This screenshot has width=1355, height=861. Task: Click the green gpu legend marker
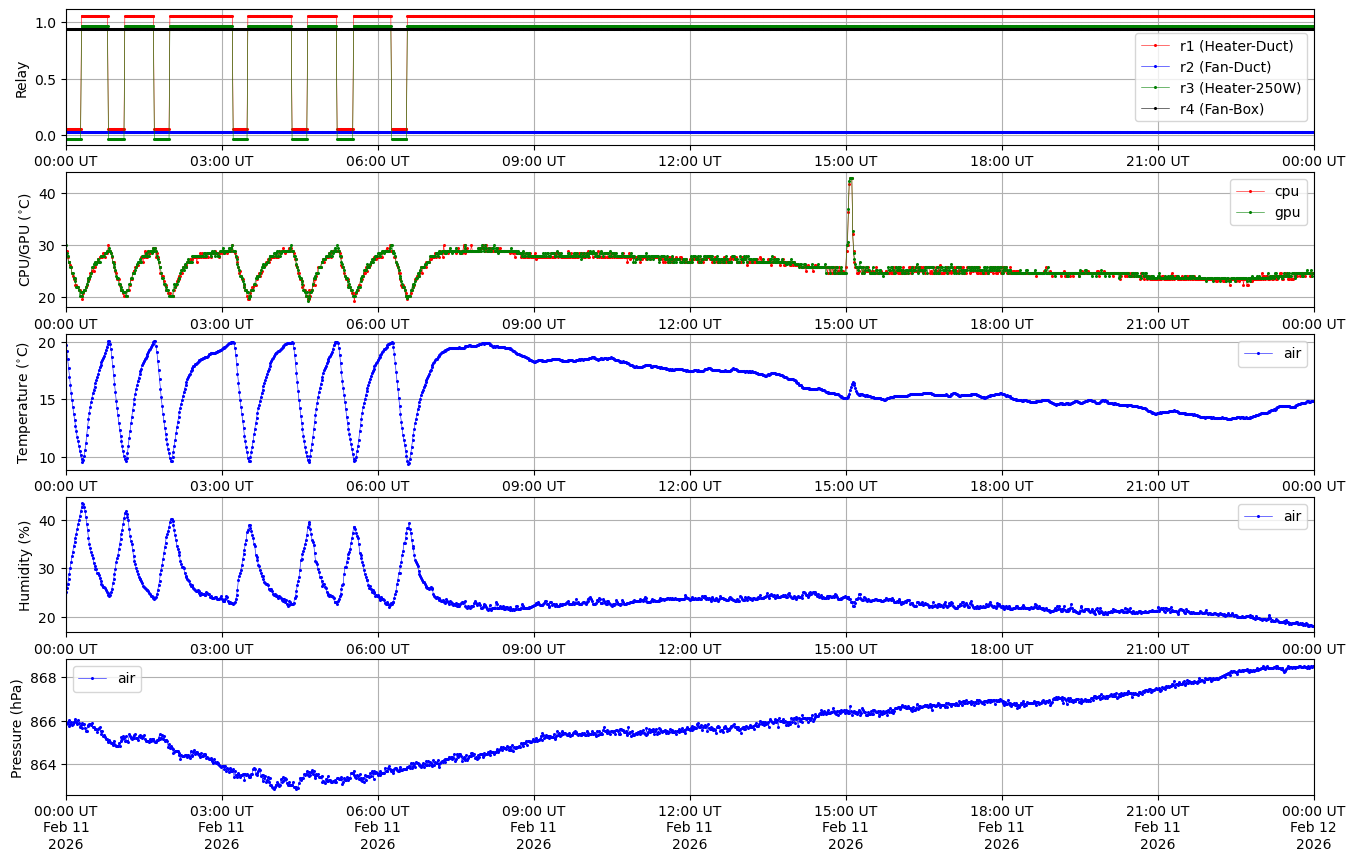click(1251, 212)
